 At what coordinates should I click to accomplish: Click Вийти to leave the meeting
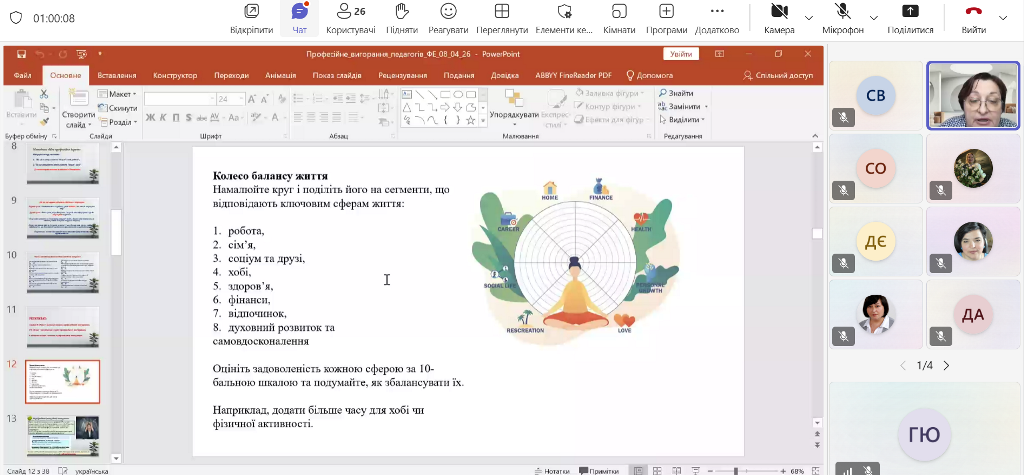click(x=973, y=17)
